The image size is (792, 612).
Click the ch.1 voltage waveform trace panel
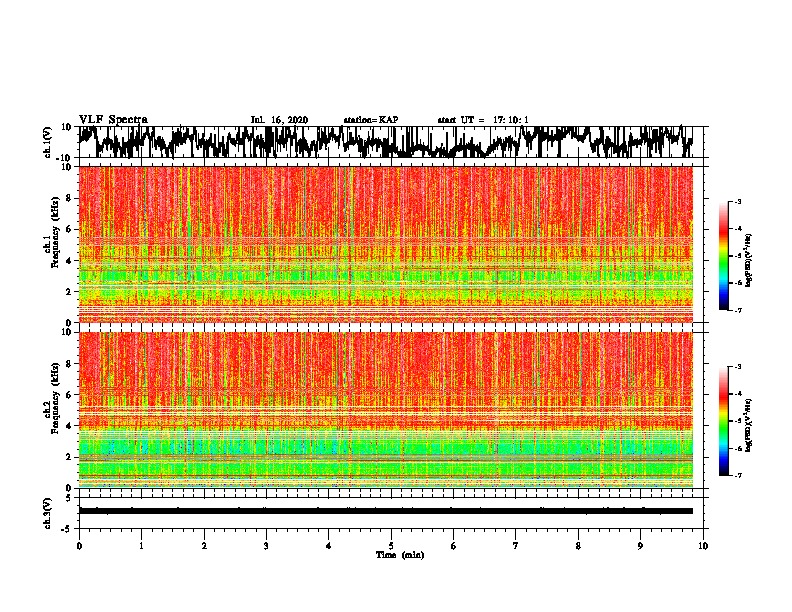tap(391, 142)
